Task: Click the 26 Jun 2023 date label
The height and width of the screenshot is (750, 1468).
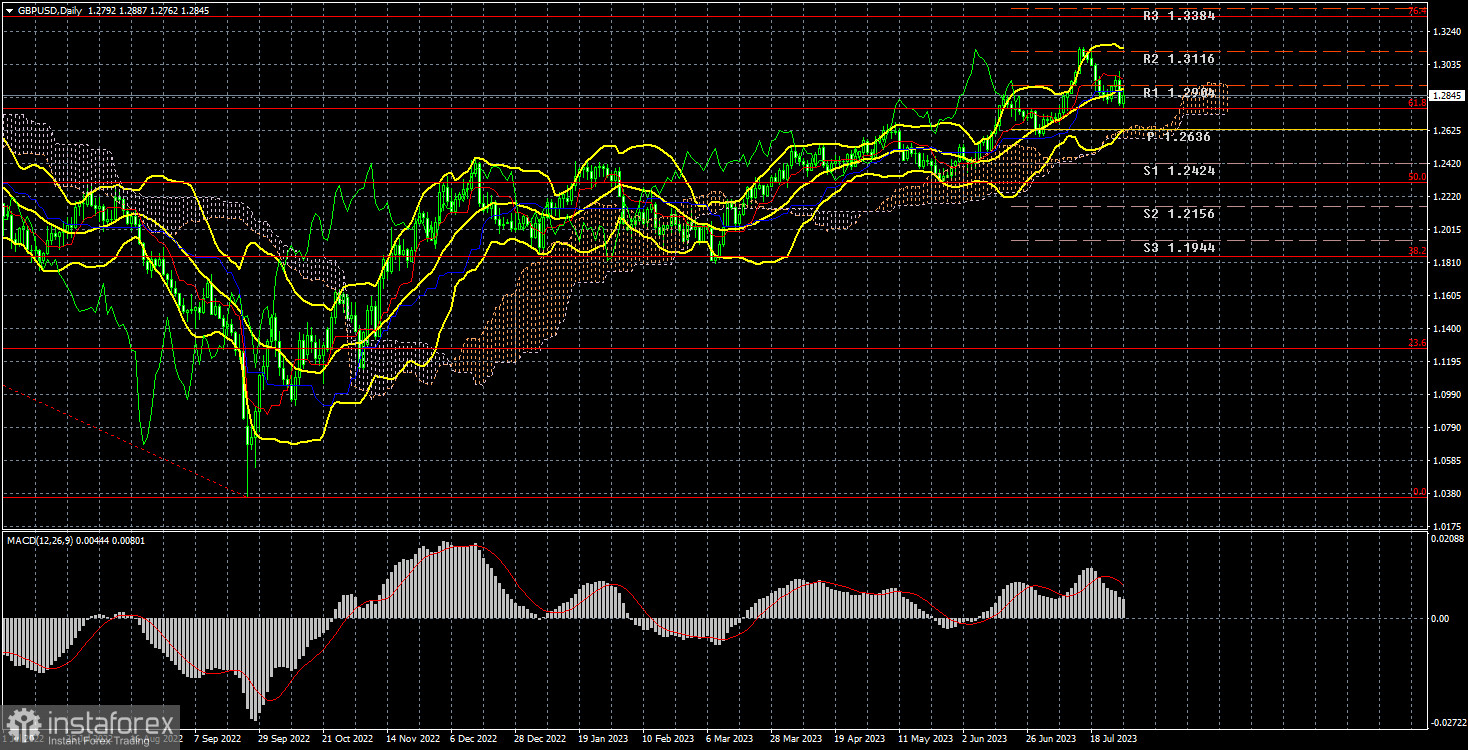Action: point(1052,739)
